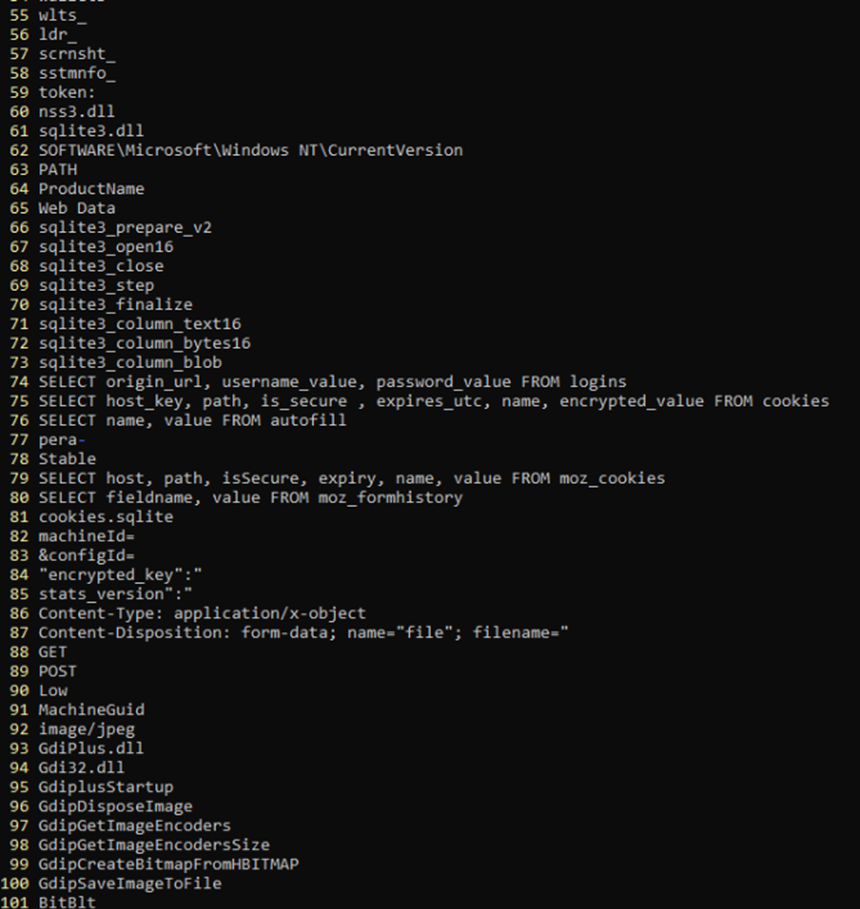This screenshot has width=860, height=909.
Task: Click the Web Data line
Action: (77, 208)
